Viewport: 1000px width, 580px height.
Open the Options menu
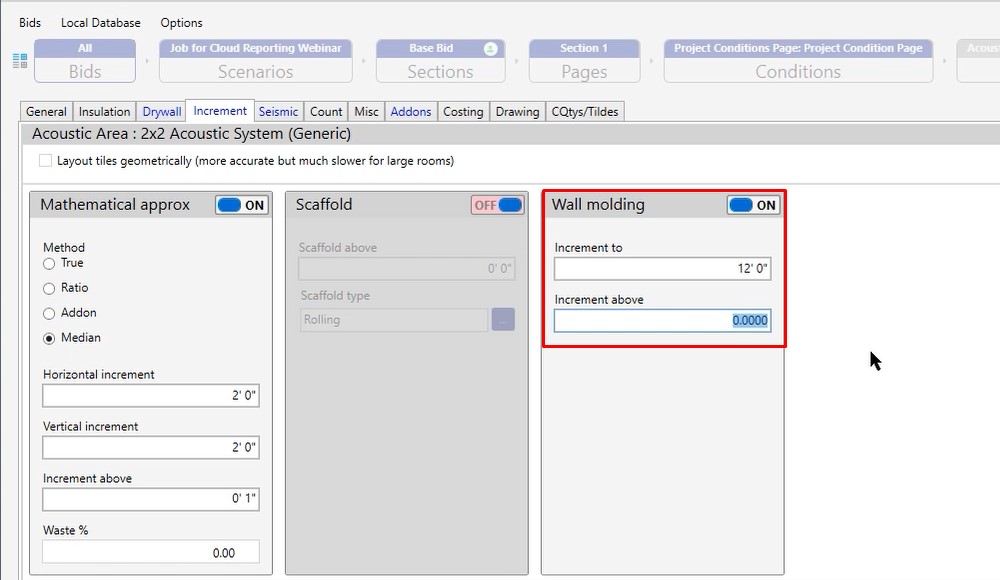pos(181,22)
